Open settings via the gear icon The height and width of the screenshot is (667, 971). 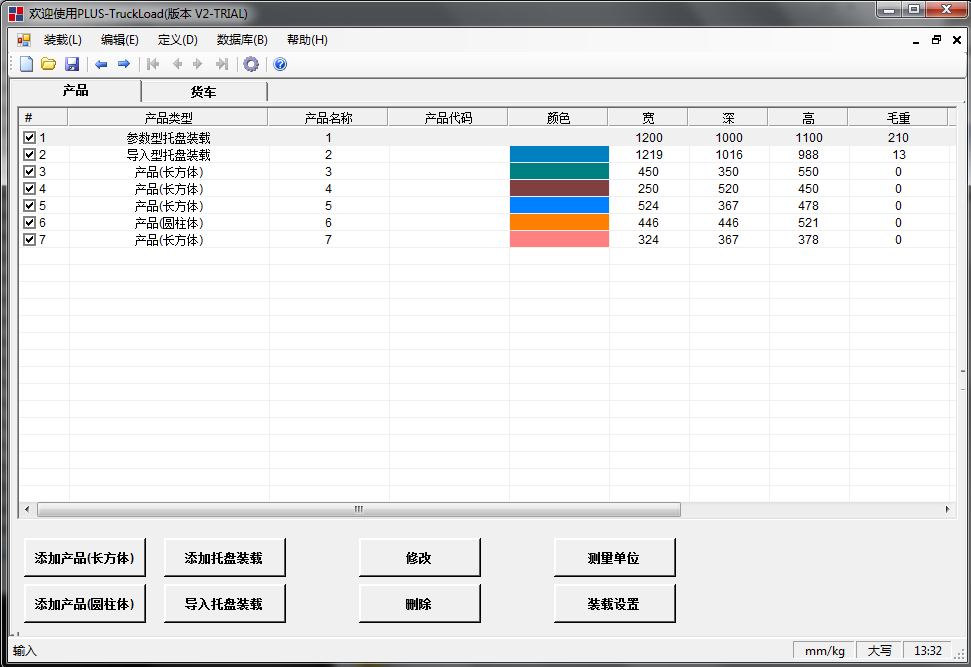pyautogui.click(x=251, y=64)
